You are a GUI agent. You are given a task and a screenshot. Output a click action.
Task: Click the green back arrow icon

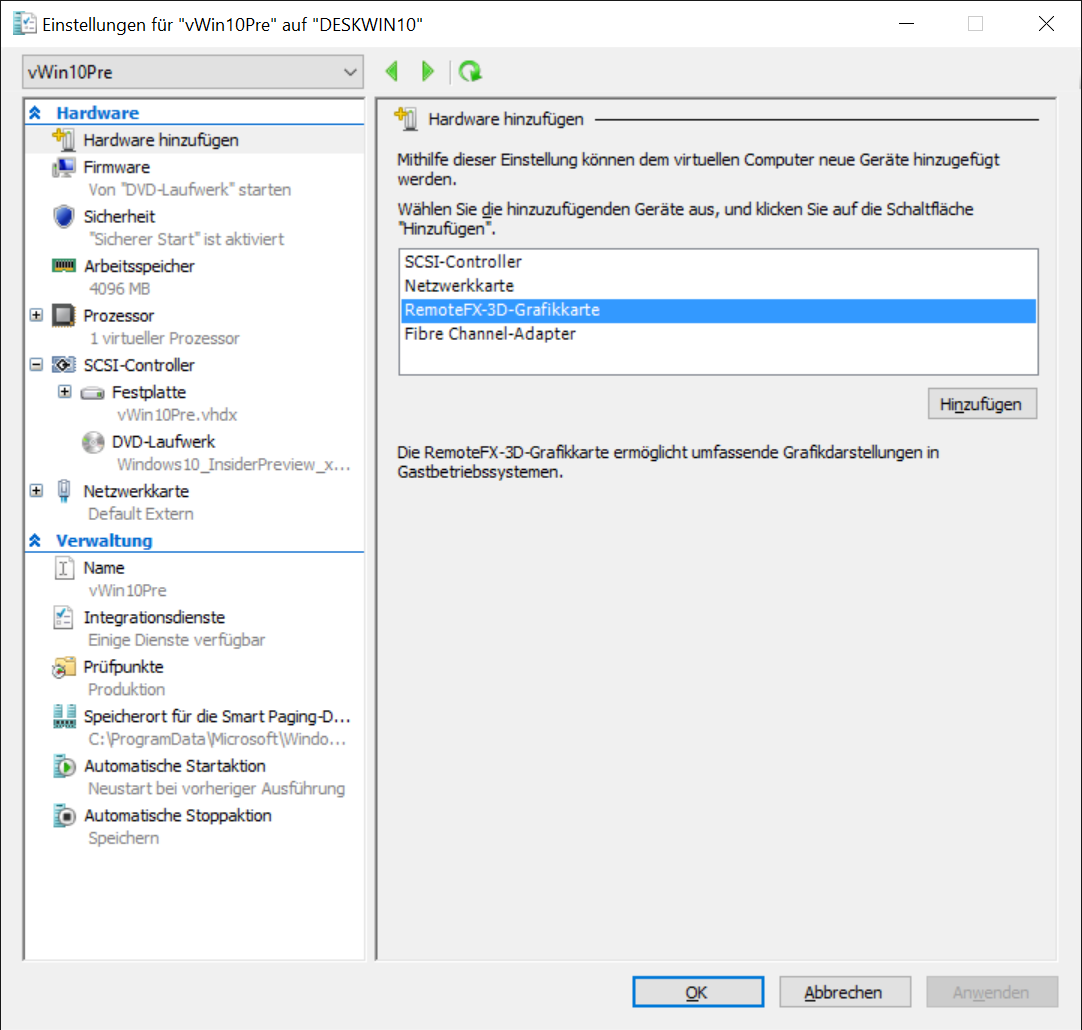[x=392, y=71]
